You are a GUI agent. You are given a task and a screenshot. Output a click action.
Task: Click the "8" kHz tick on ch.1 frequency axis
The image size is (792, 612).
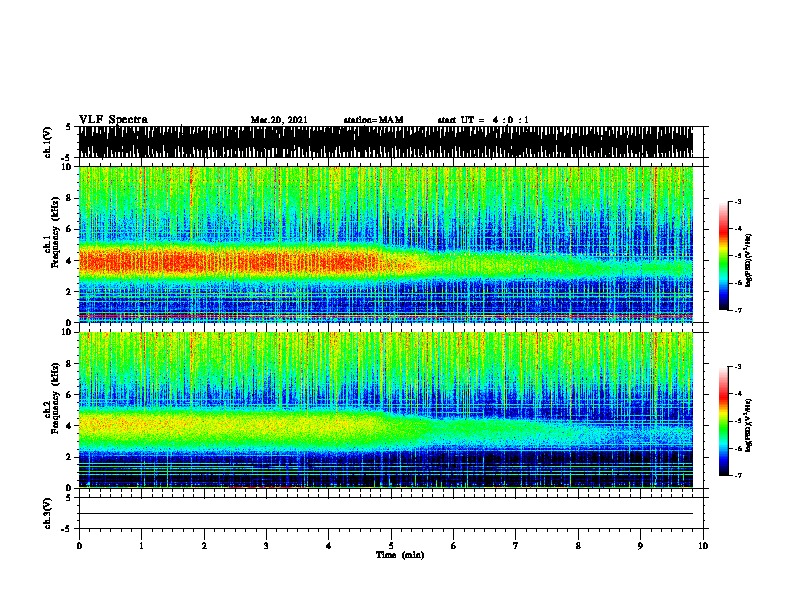pyautogui.click(x=69, y=198)
